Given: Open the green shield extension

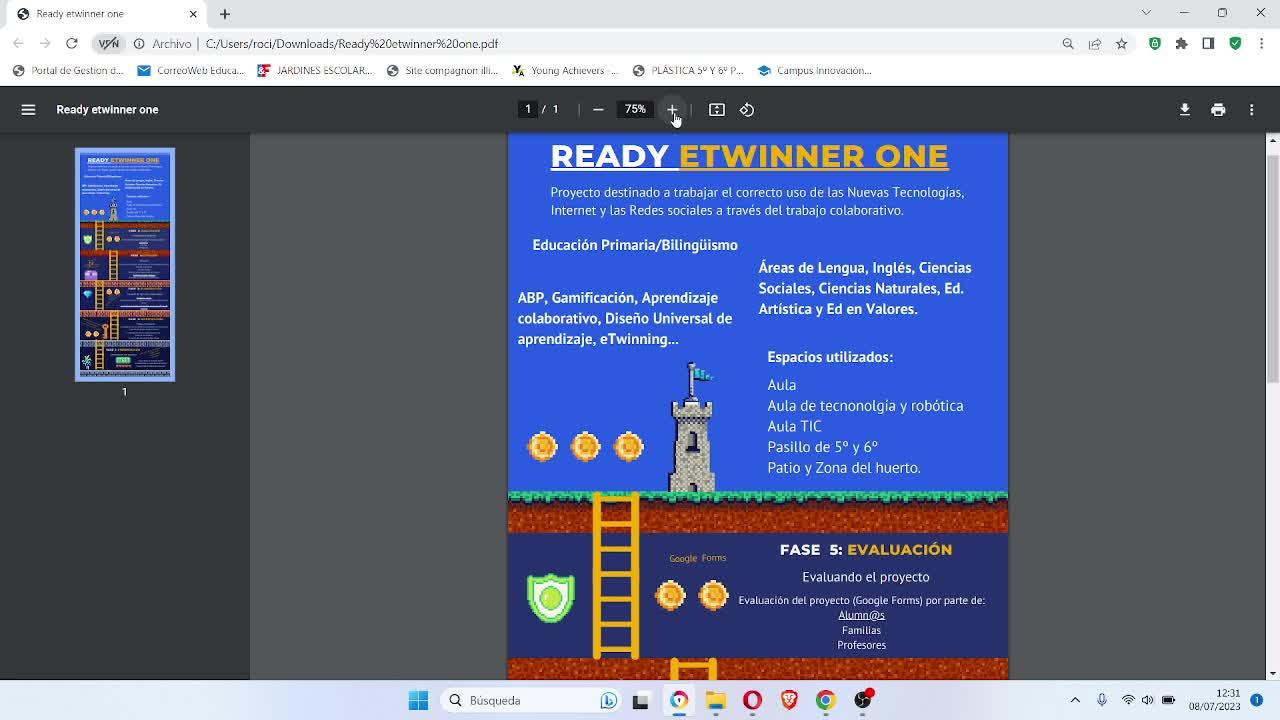Looking at the screenshot, I should point(1155,44).
